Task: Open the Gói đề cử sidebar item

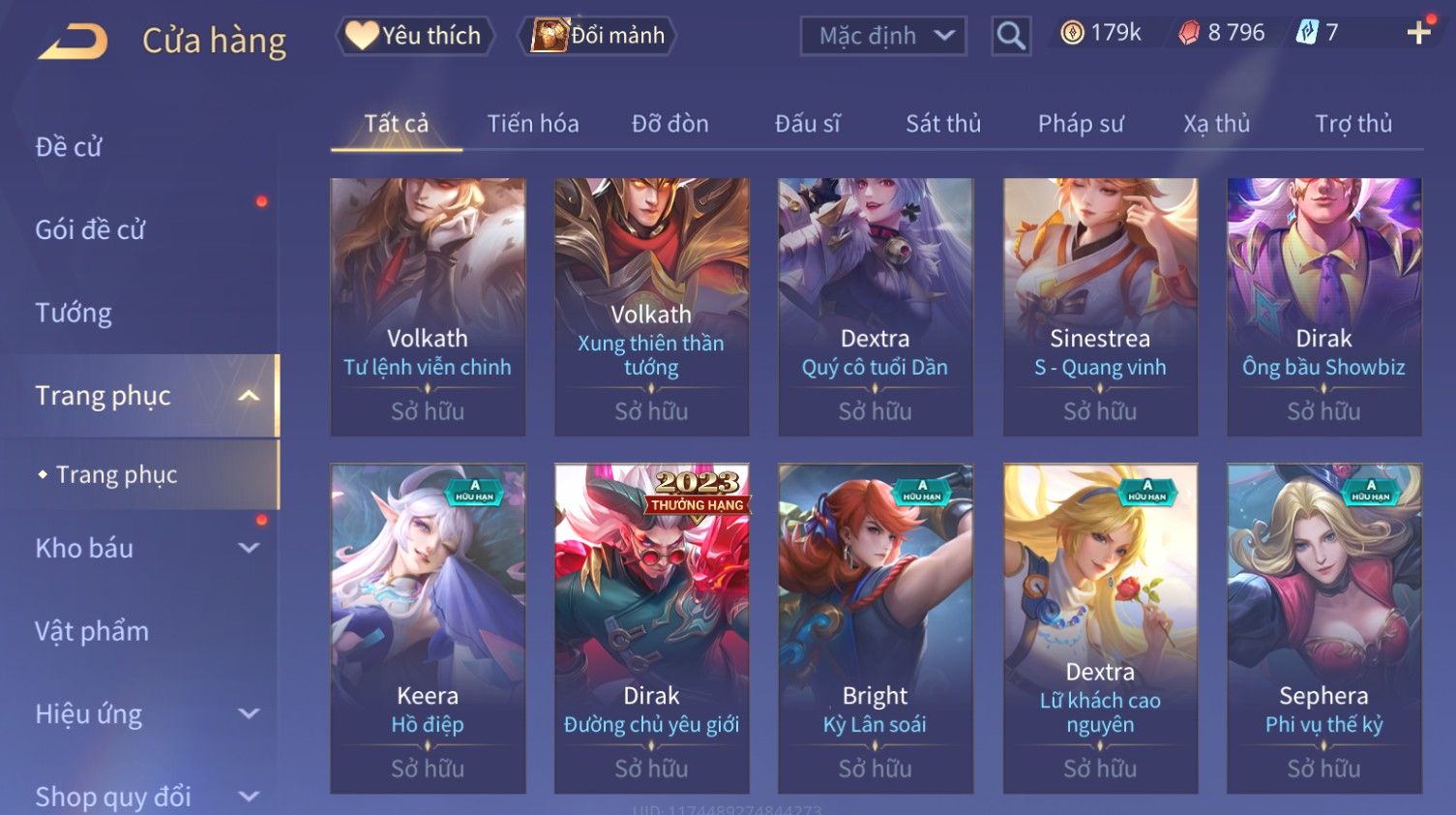Action: pos(90,229)
